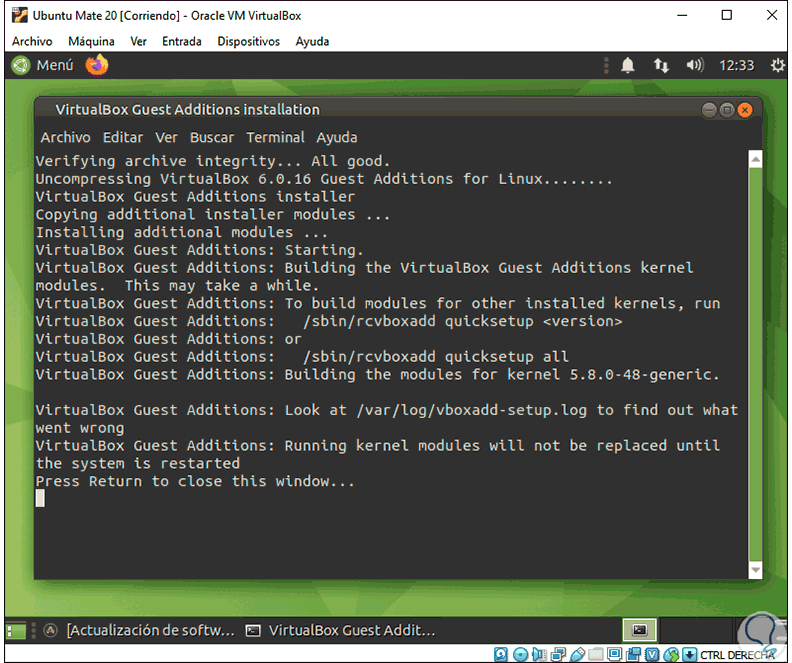The height and width of the screenshot is (663, 792).
Task: Click the terminal cursor block
Action: [x=40, y=498]
